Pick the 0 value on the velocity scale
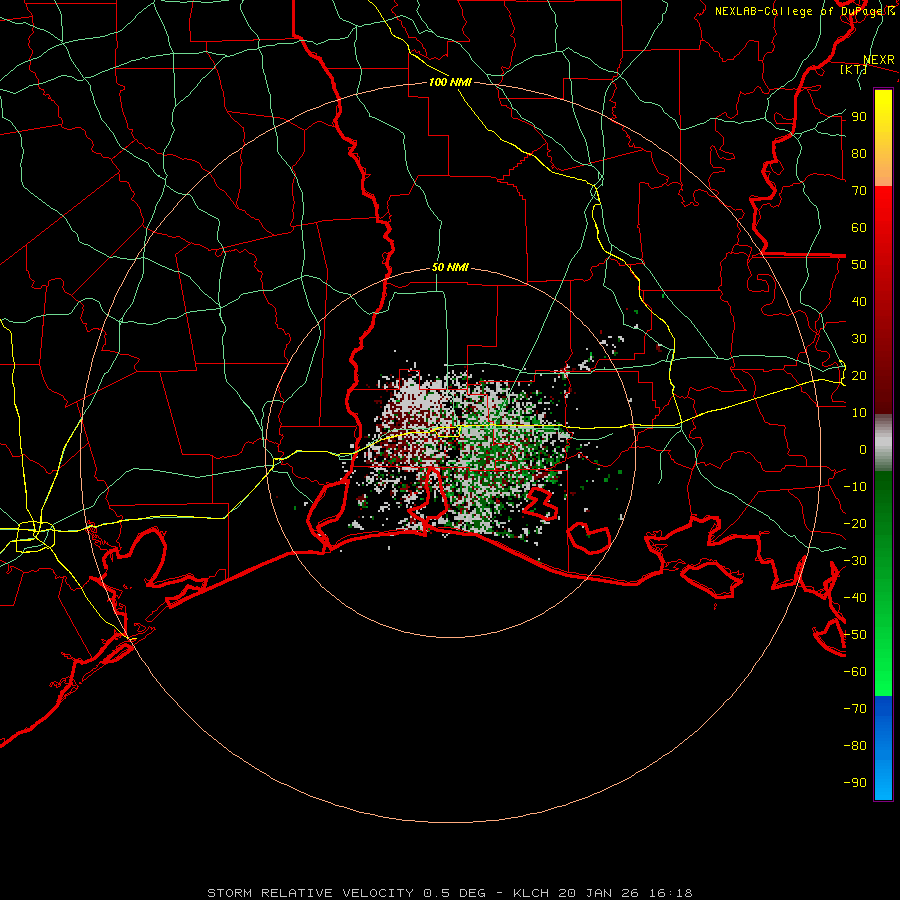 (863, 449)
